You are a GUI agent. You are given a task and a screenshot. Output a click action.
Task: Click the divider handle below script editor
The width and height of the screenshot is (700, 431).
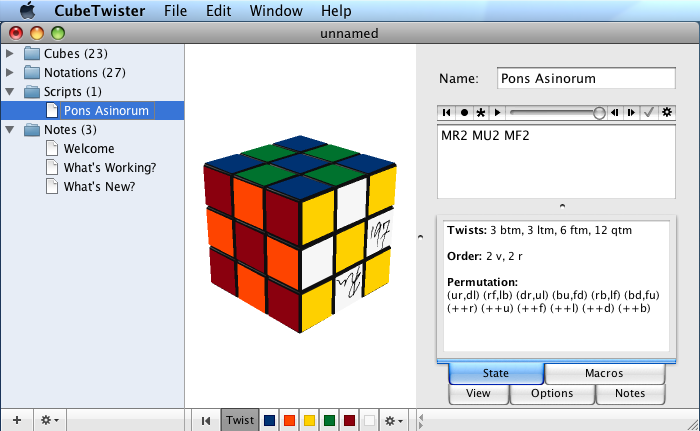[x=562, y=206]
